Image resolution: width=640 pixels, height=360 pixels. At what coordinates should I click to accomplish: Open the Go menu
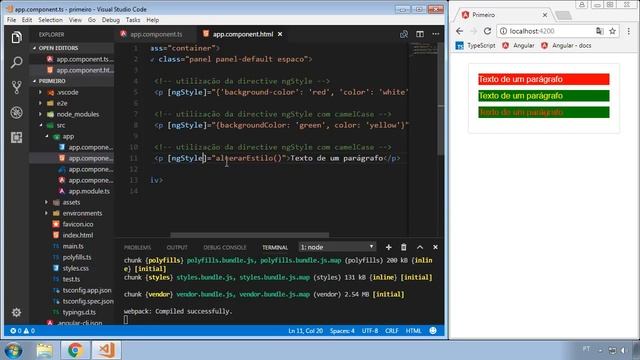coord(92,20)
